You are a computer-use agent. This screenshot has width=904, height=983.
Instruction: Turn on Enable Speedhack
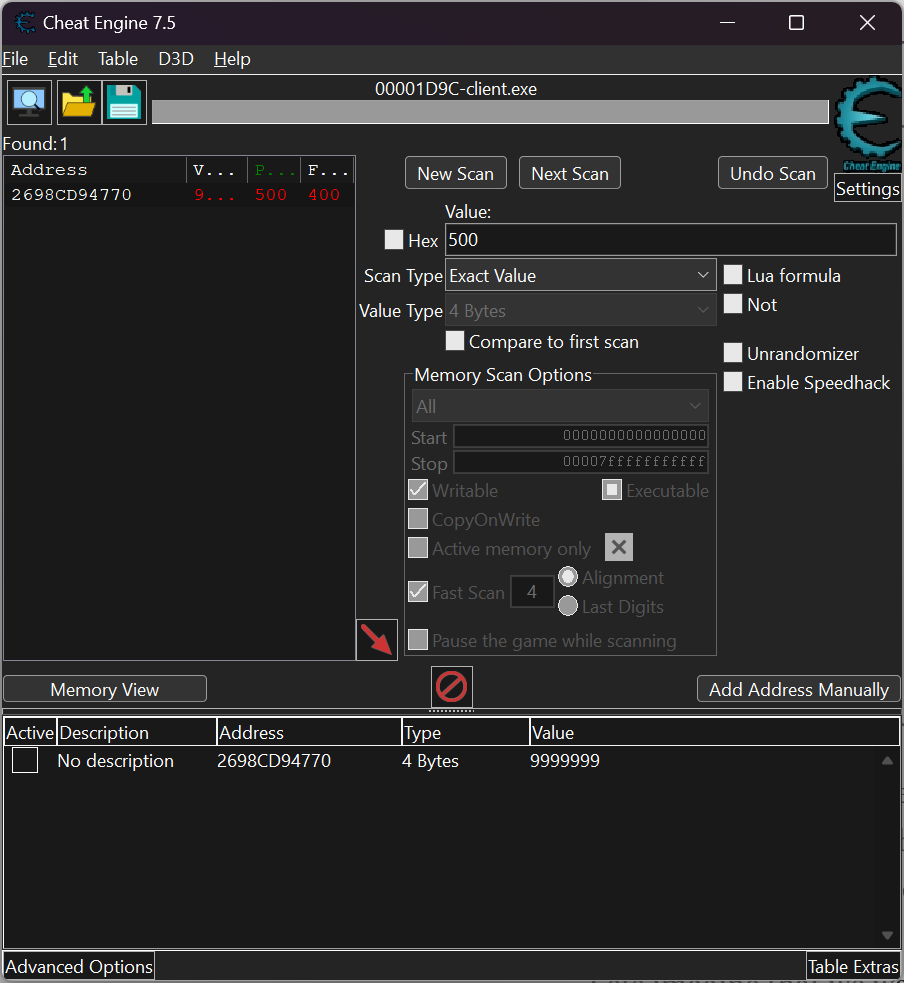[733, 382]
